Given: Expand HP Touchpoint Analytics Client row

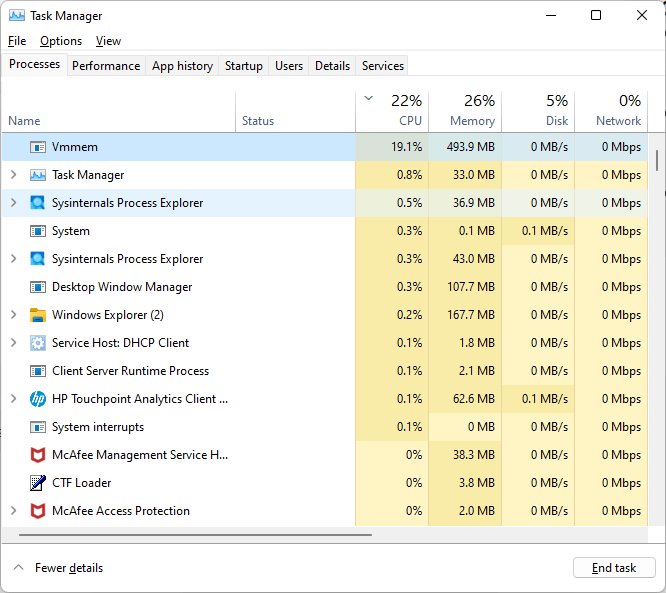Looking at the screenshot, I should coord(14,399).
